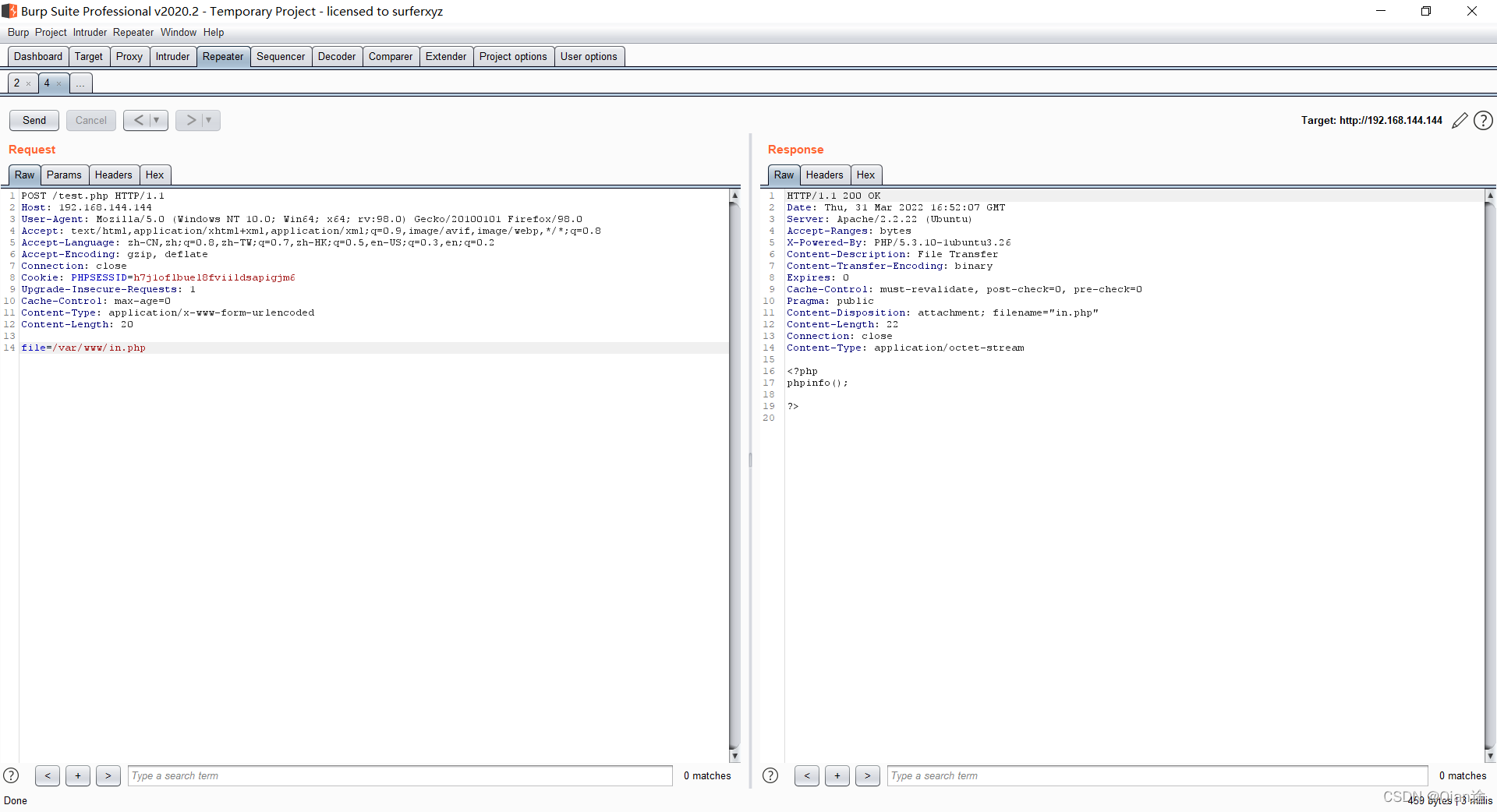Open the Burp menu
The height and width of the screenshot is (812, 1497).
[x=18, y=32]
